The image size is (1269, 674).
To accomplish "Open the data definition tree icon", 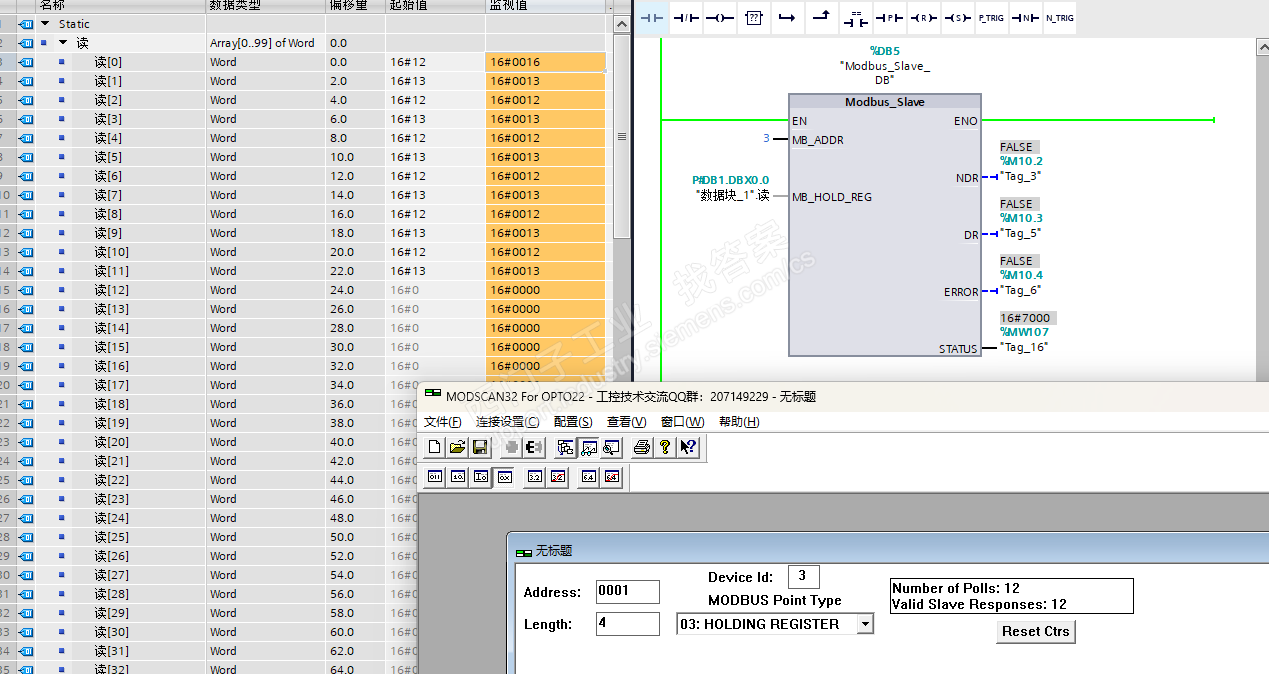I will [566, 447].
